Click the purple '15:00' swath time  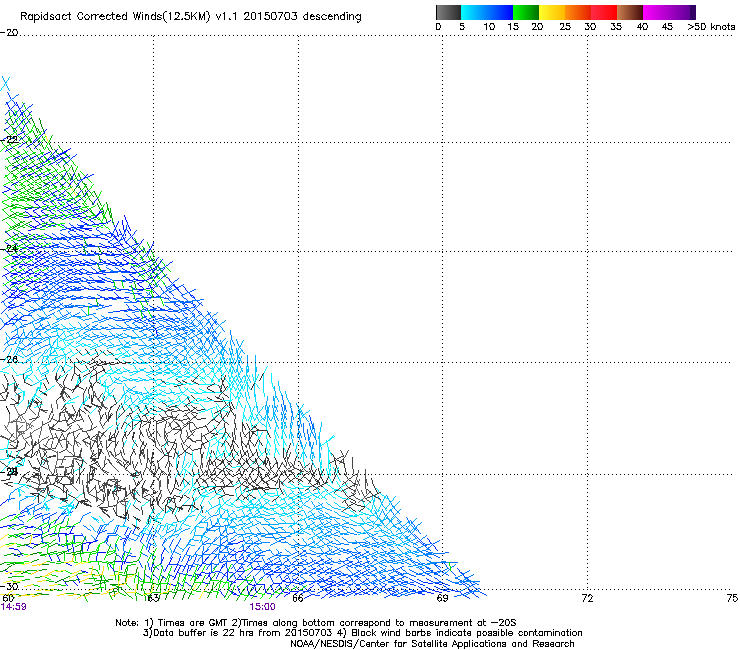point(262,607)
